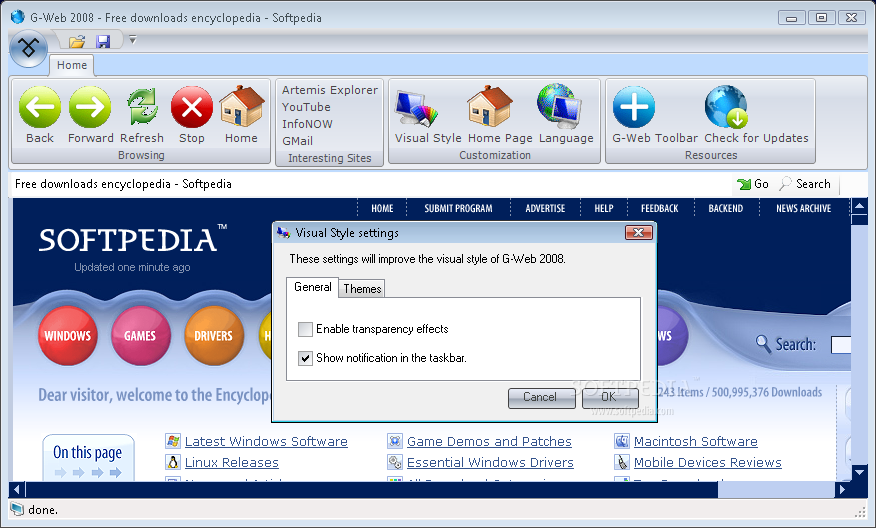The width and height of the screenshot is (876, 528).
Task: Open the Language globe icon
Action: tap(559, 106)
